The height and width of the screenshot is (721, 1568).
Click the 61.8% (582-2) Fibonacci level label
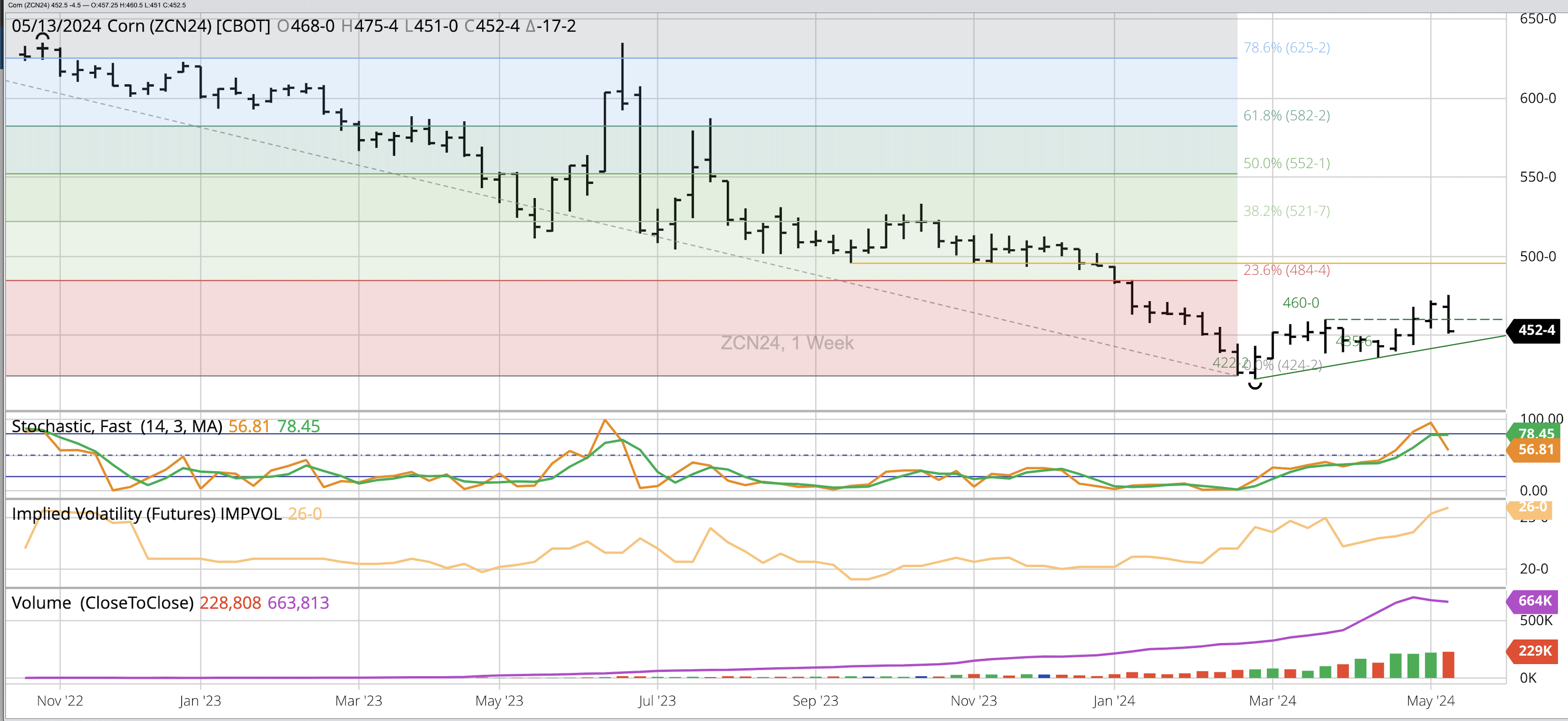(1286, 116)
